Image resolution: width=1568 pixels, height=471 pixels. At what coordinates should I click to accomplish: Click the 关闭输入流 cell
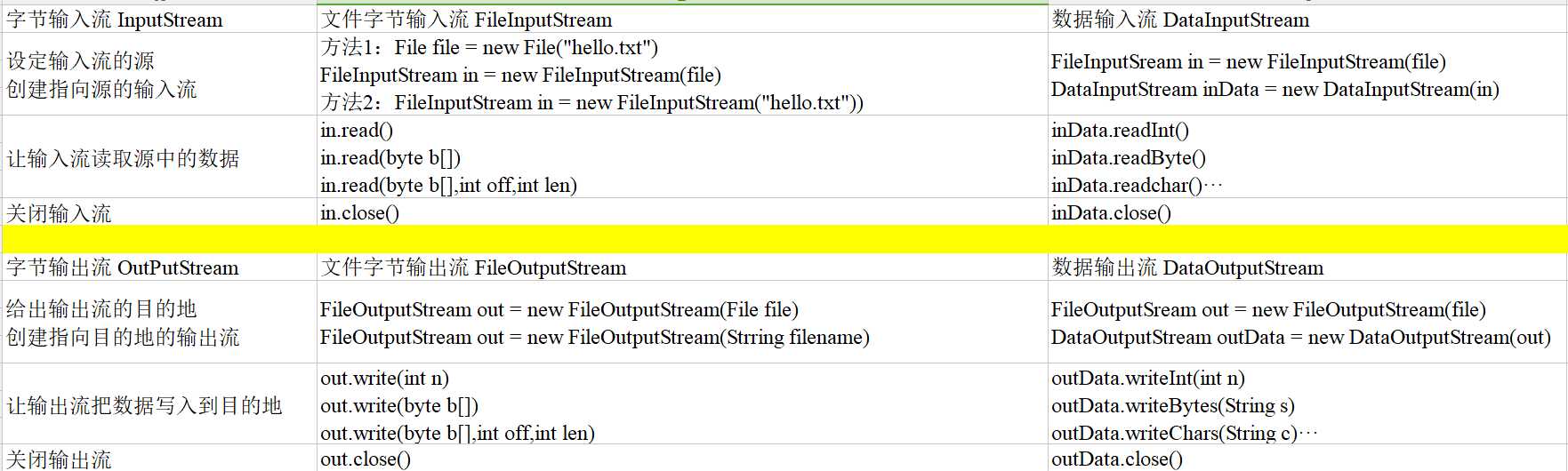[159, 212]
